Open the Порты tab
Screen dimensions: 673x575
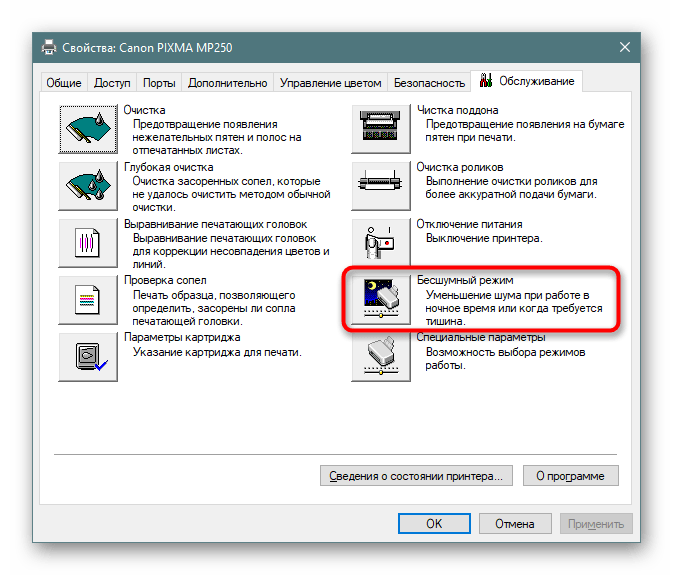click(x=159, y=83)
